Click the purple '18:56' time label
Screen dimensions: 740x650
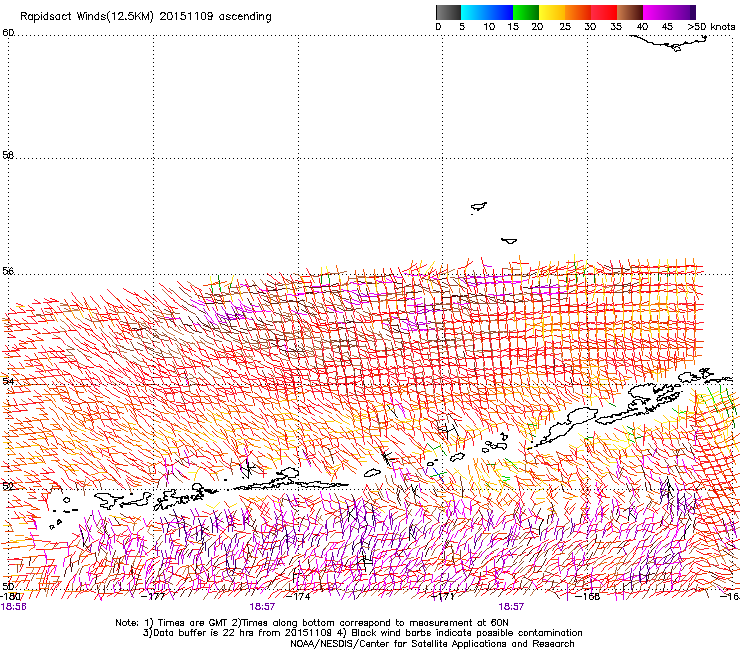[x=13, y=607]
